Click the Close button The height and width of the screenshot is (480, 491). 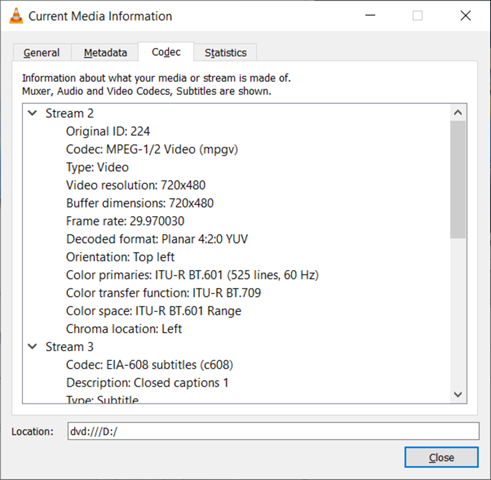coord(441,457)
